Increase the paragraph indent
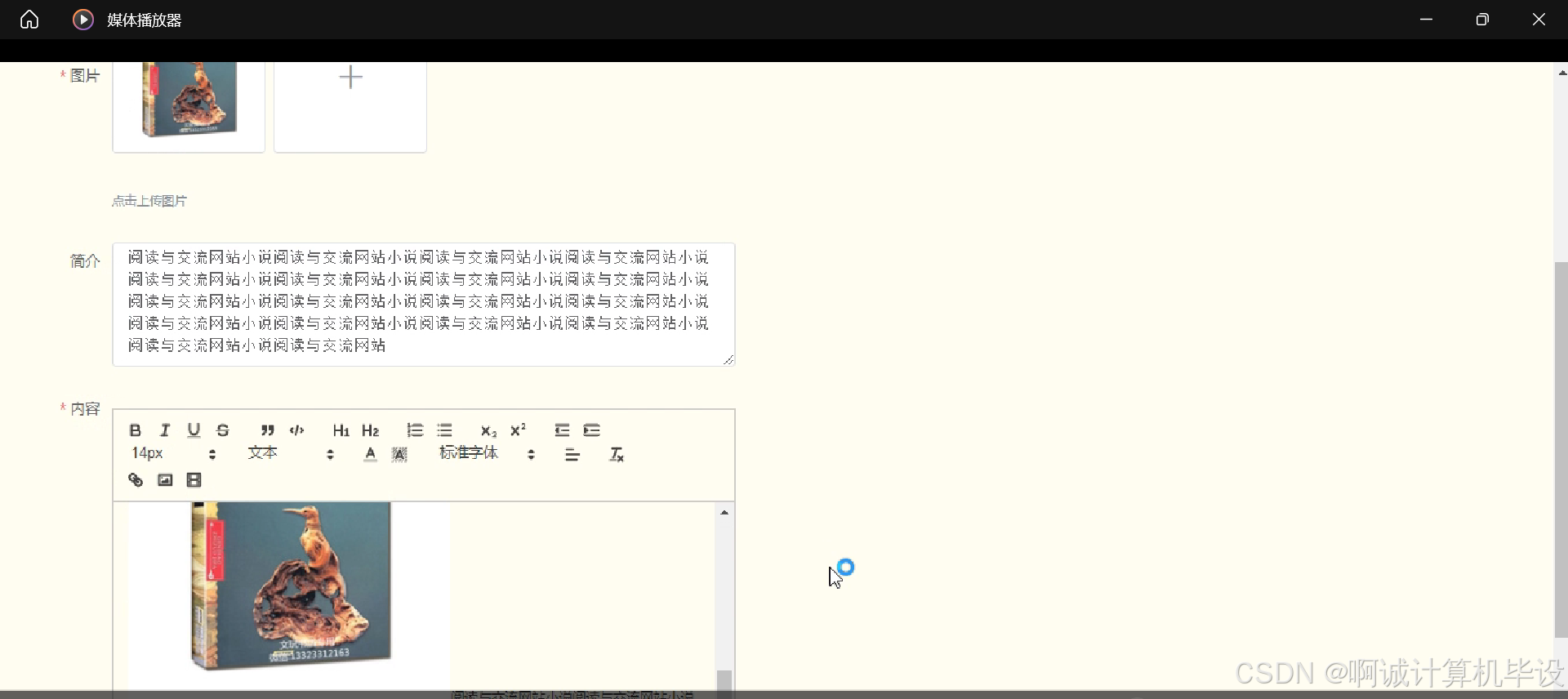Image resolution: width=1568 pixels, height=699 pixels. point(592,430)
